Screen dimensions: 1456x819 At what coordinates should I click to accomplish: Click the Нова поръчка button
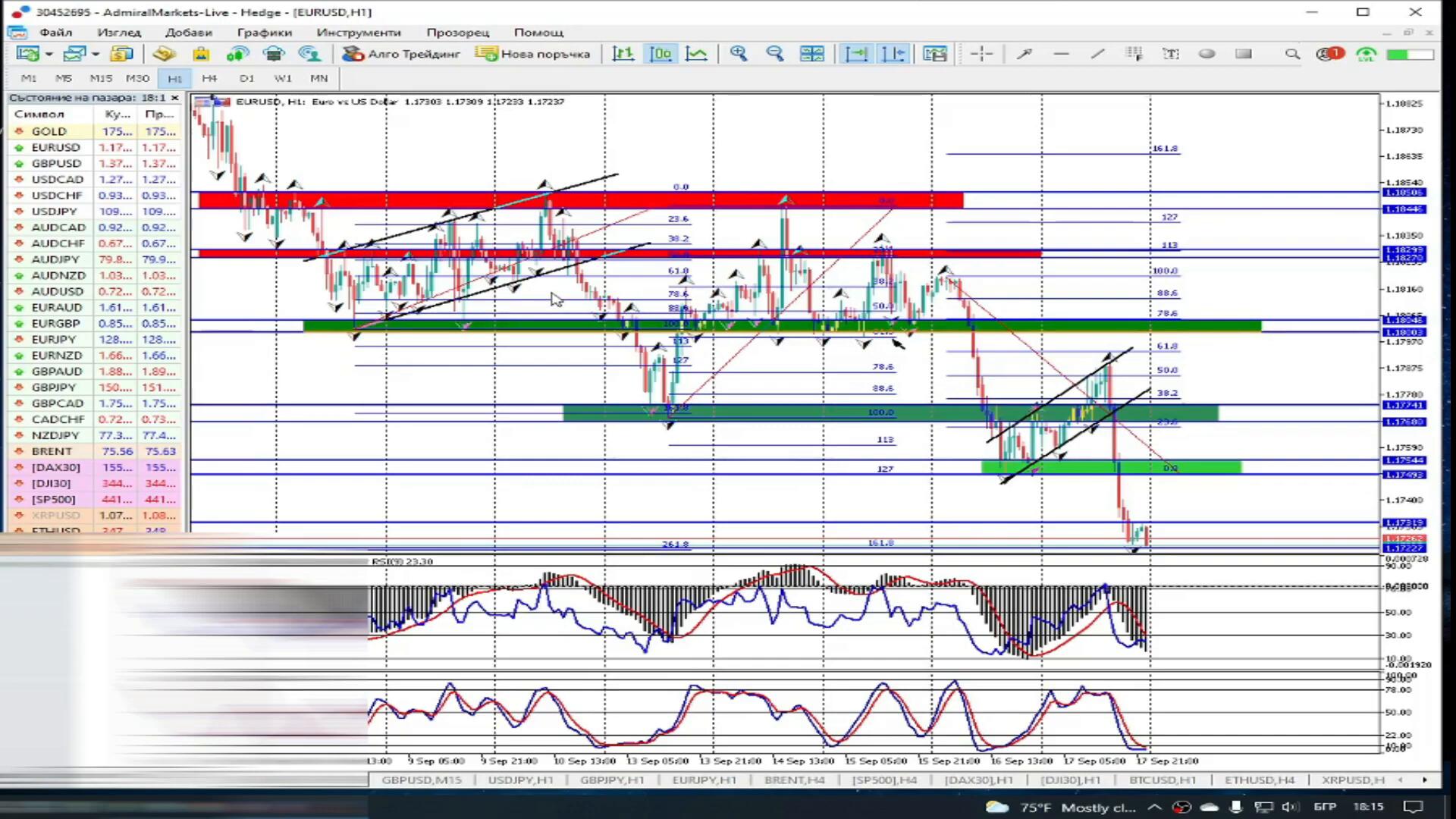533,54
